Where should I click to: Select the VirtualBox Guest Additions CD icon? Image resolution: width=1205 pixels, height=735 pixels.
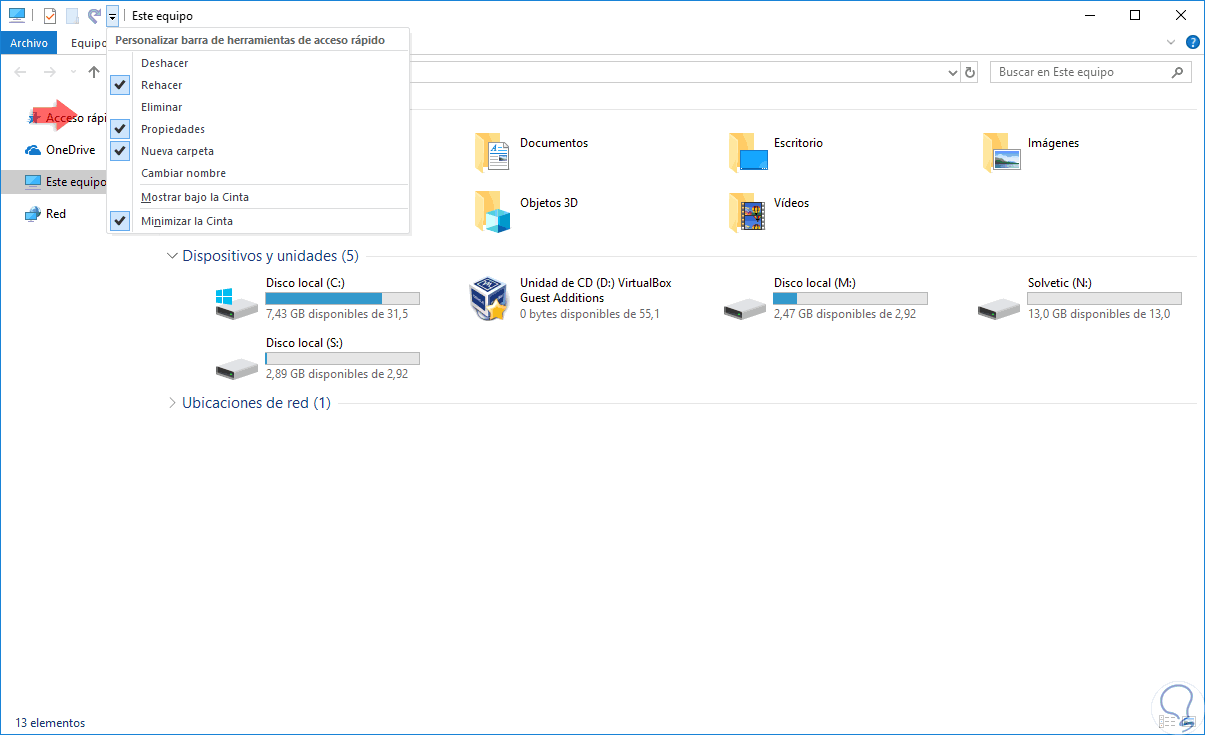[x=490, y=299]
